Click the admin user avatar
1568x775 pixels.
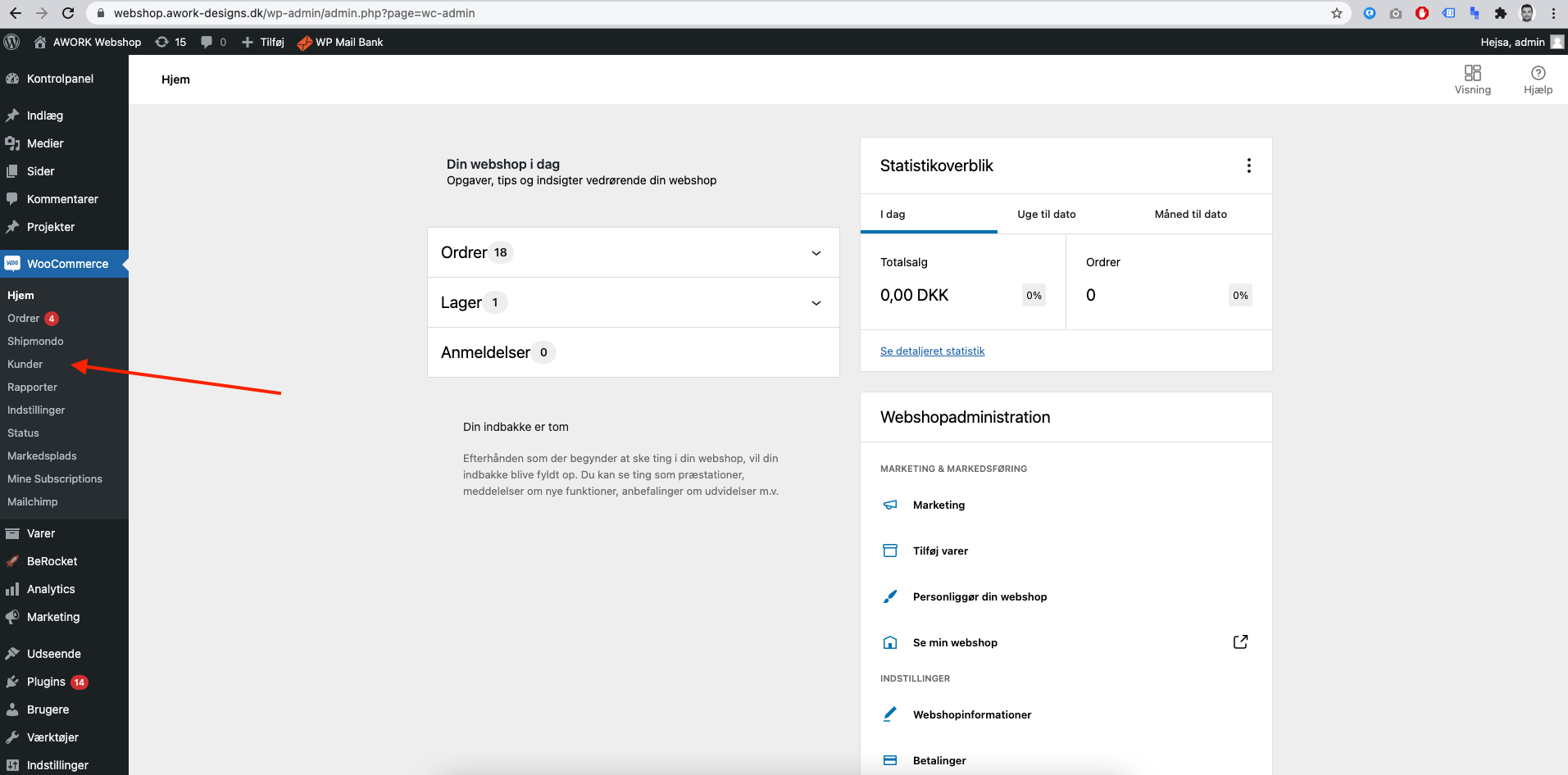pyautogui.click(x=1557, y=42)
